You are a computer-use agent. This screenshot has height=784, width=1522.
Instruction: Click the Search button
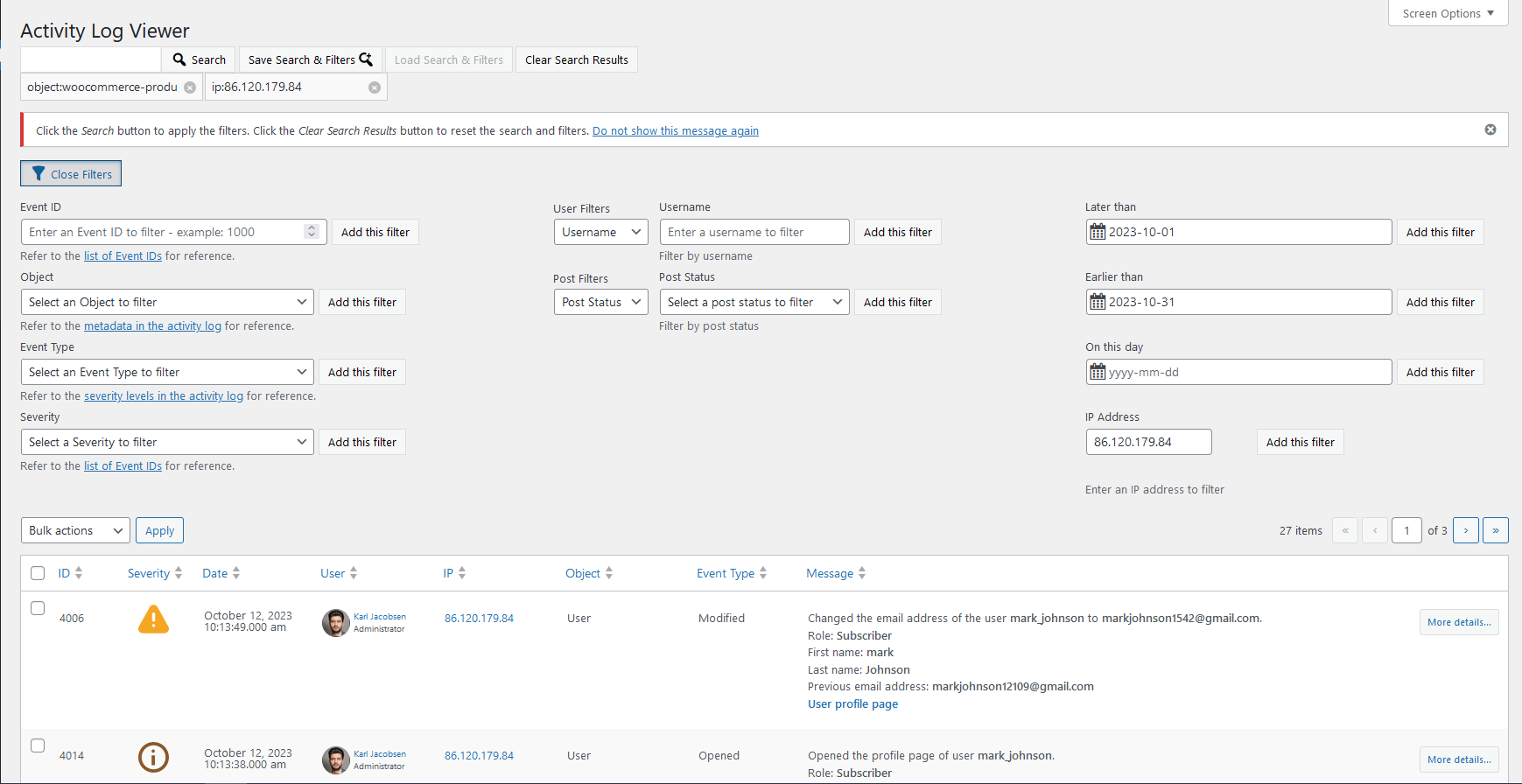(x=199, y=59)
